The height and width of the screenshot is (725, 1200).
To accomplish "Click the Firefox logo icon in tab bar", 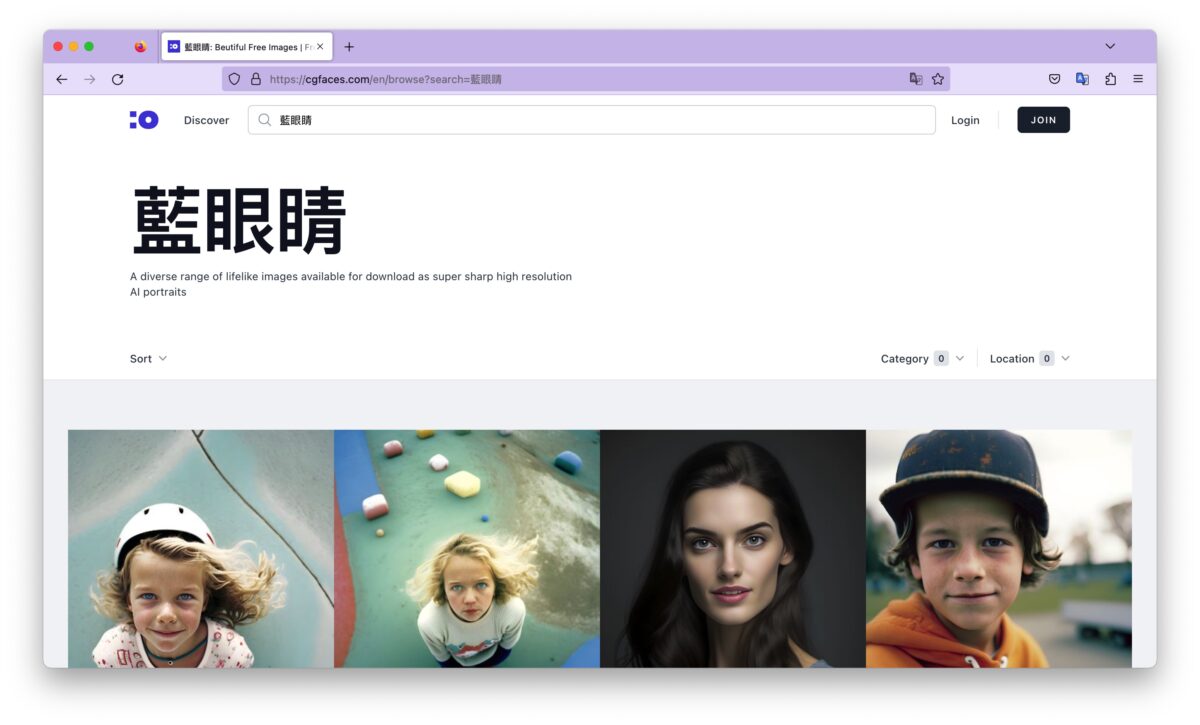I will coord(140,46).
